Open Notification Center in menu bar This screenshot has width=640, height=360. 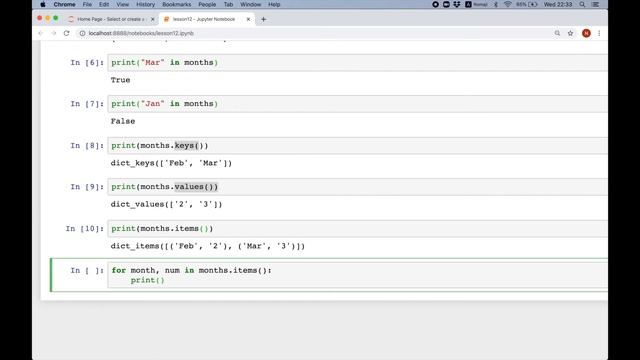point(596,4)
